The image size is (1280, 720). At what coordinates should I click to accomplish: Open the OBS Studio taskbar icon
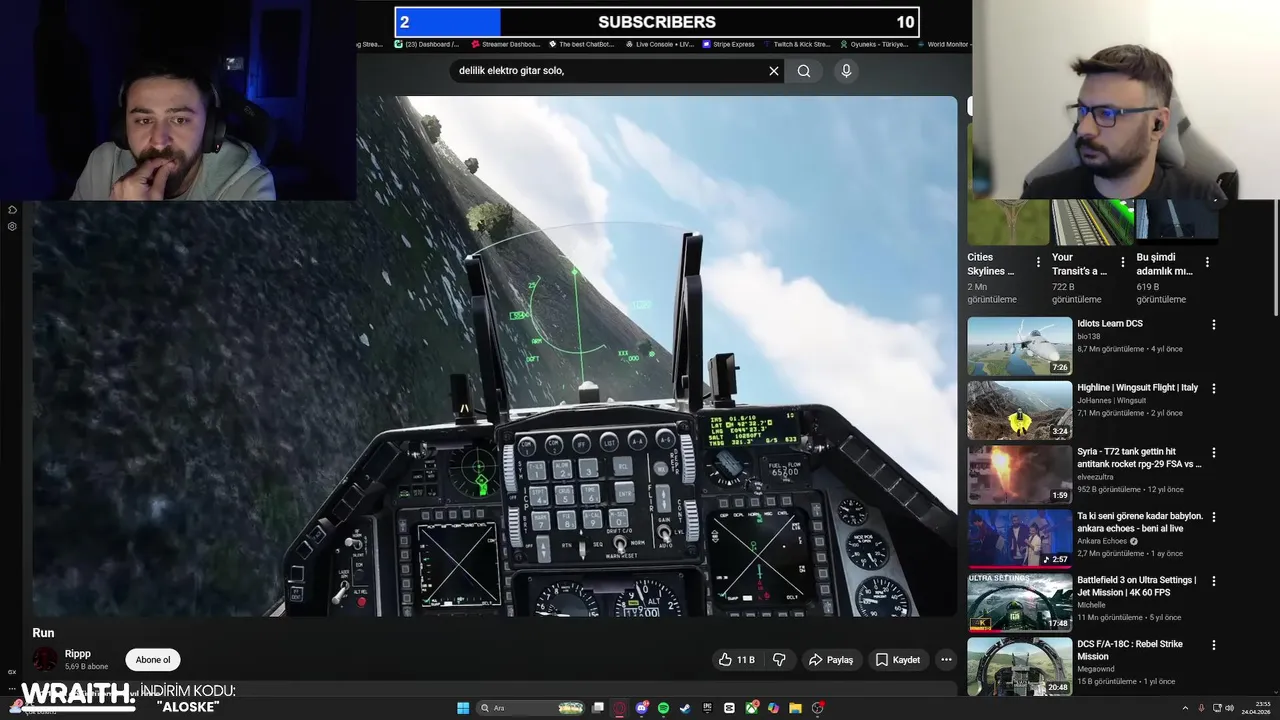click(x=817, y=708)
